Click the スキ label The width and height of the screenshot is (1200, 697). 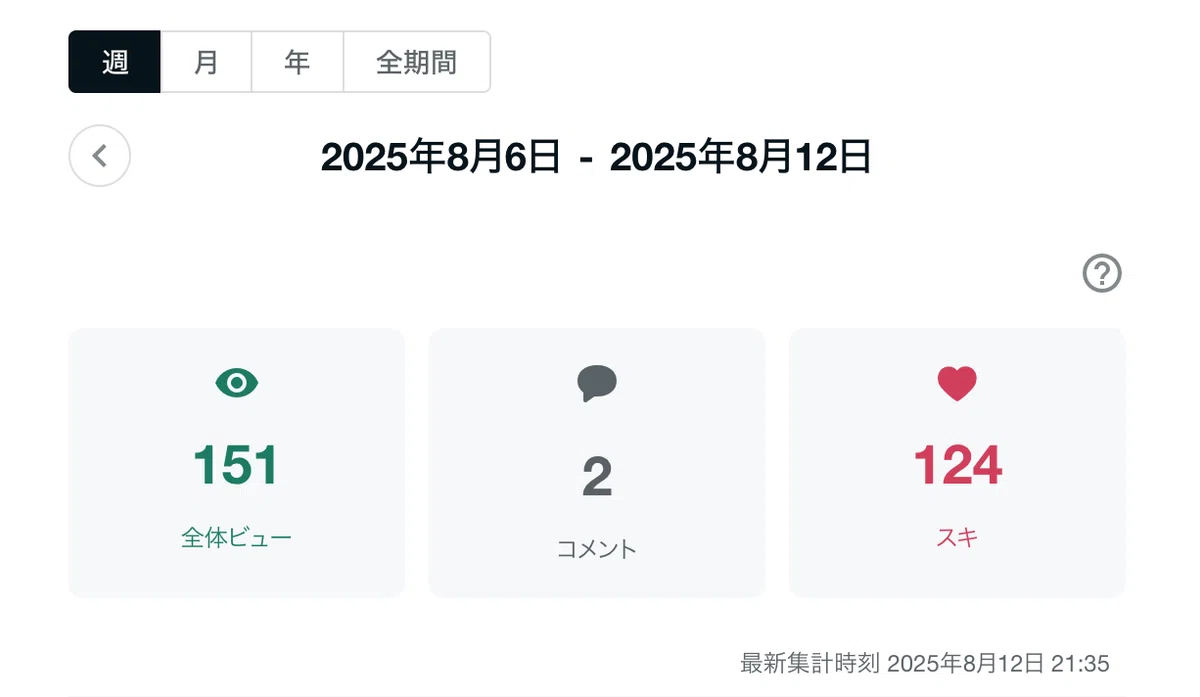tap(957, 537)
